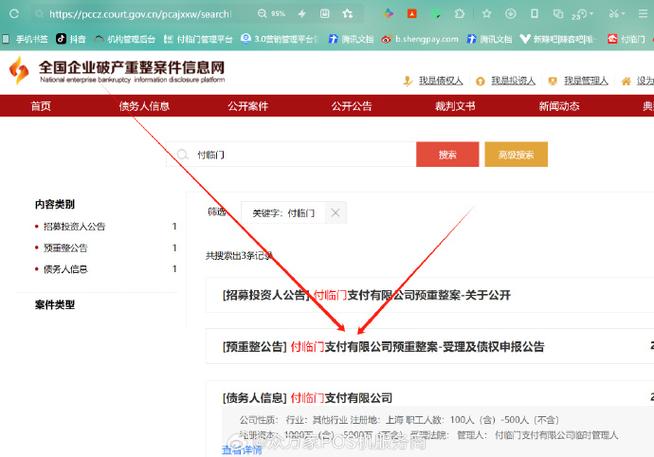Open the green extension icon
This screenshot has width=654, height=457.
coord(436,14)
